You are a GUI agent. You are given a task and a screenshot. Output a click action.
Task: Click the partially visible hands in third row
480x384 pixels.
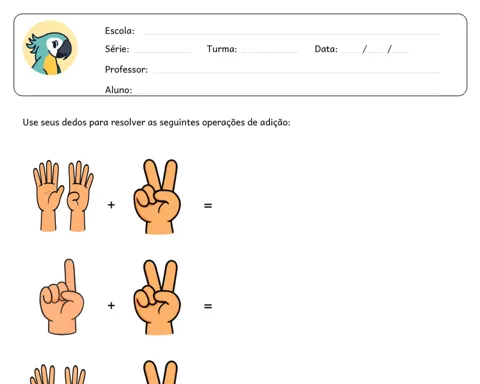point(58,374)
